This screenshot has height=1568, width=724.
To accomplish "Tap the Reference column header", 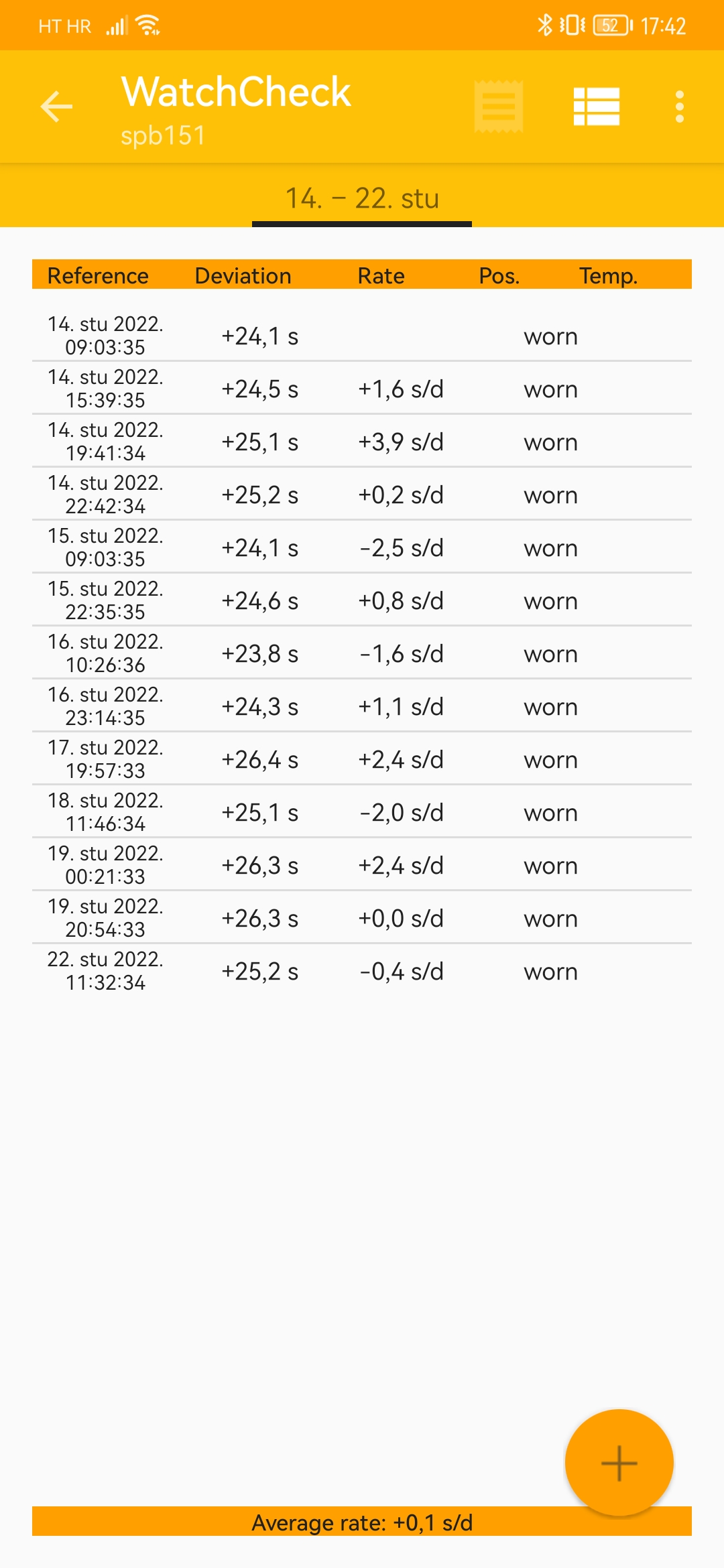I will pos(98,275).
